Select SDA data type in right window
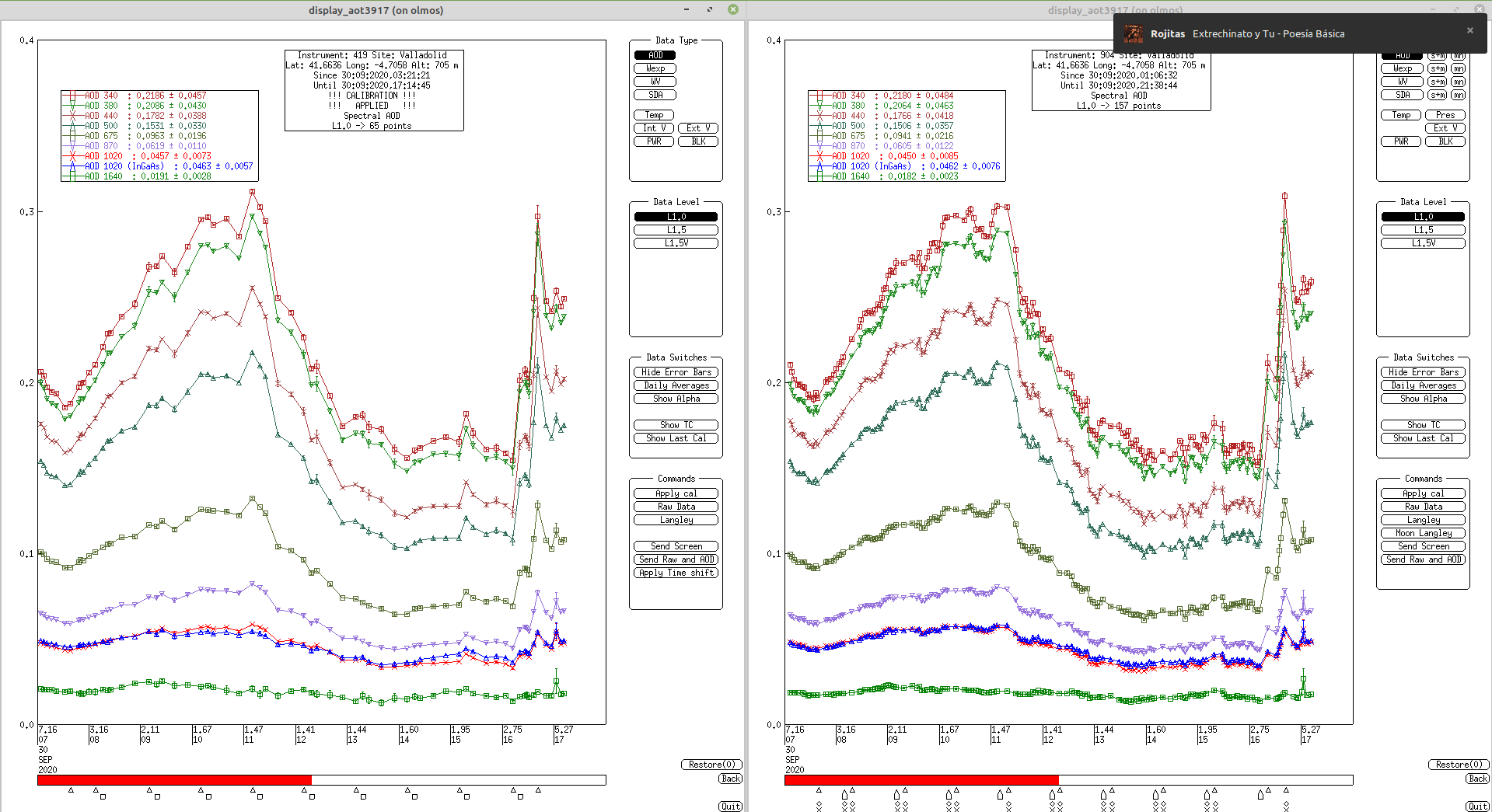This screenshot has width=1492, height=812. [1403, 95]
